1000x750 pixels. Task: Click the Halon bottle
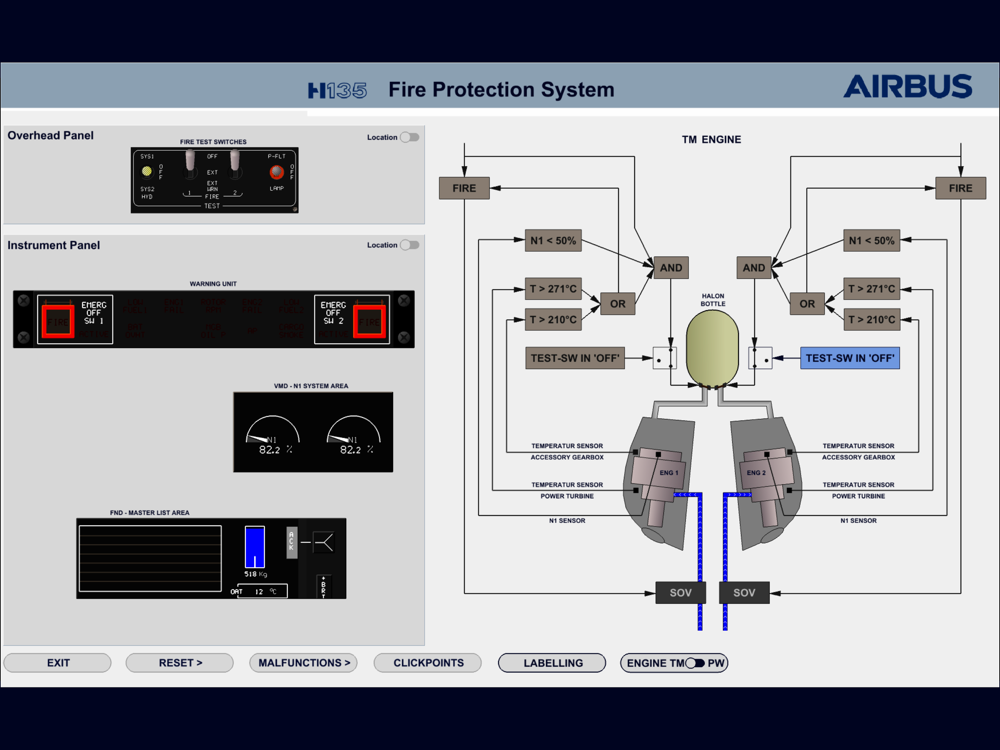pos(712,348)
